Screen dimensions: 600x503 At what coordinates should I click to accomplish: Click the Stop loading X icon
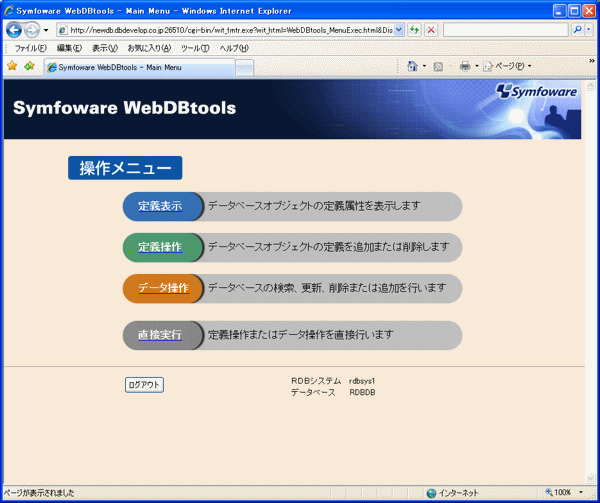point(431,30)
